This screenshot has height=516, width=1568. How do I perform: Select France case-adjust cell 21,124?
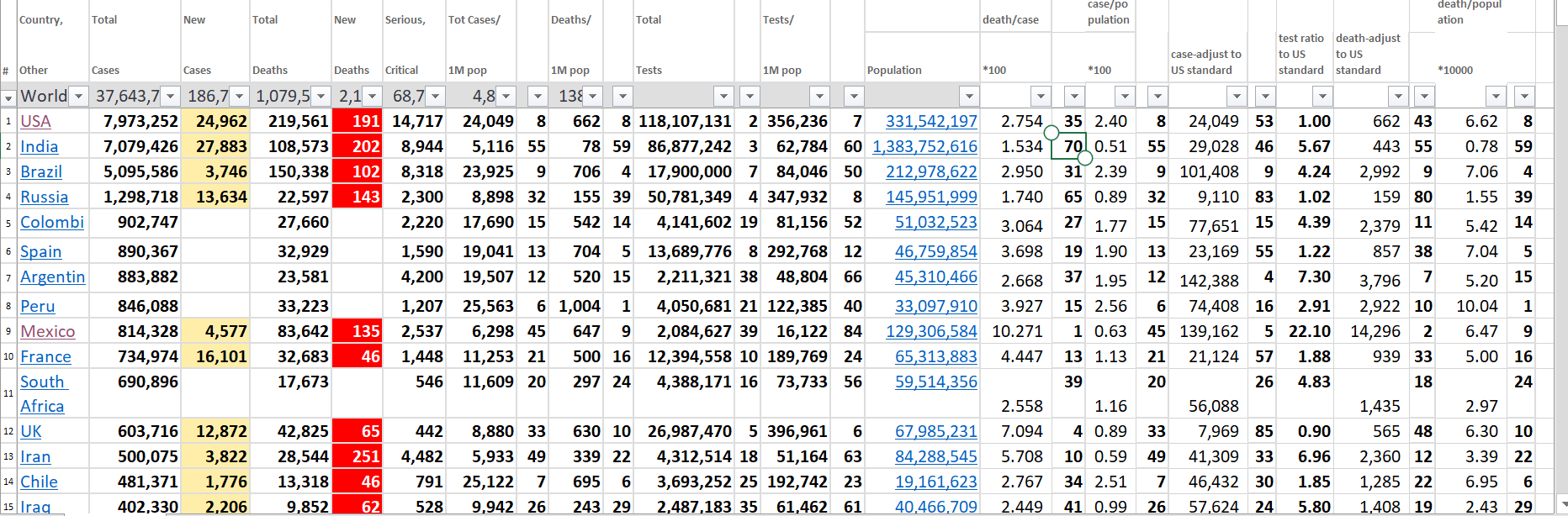point(1208,356)
